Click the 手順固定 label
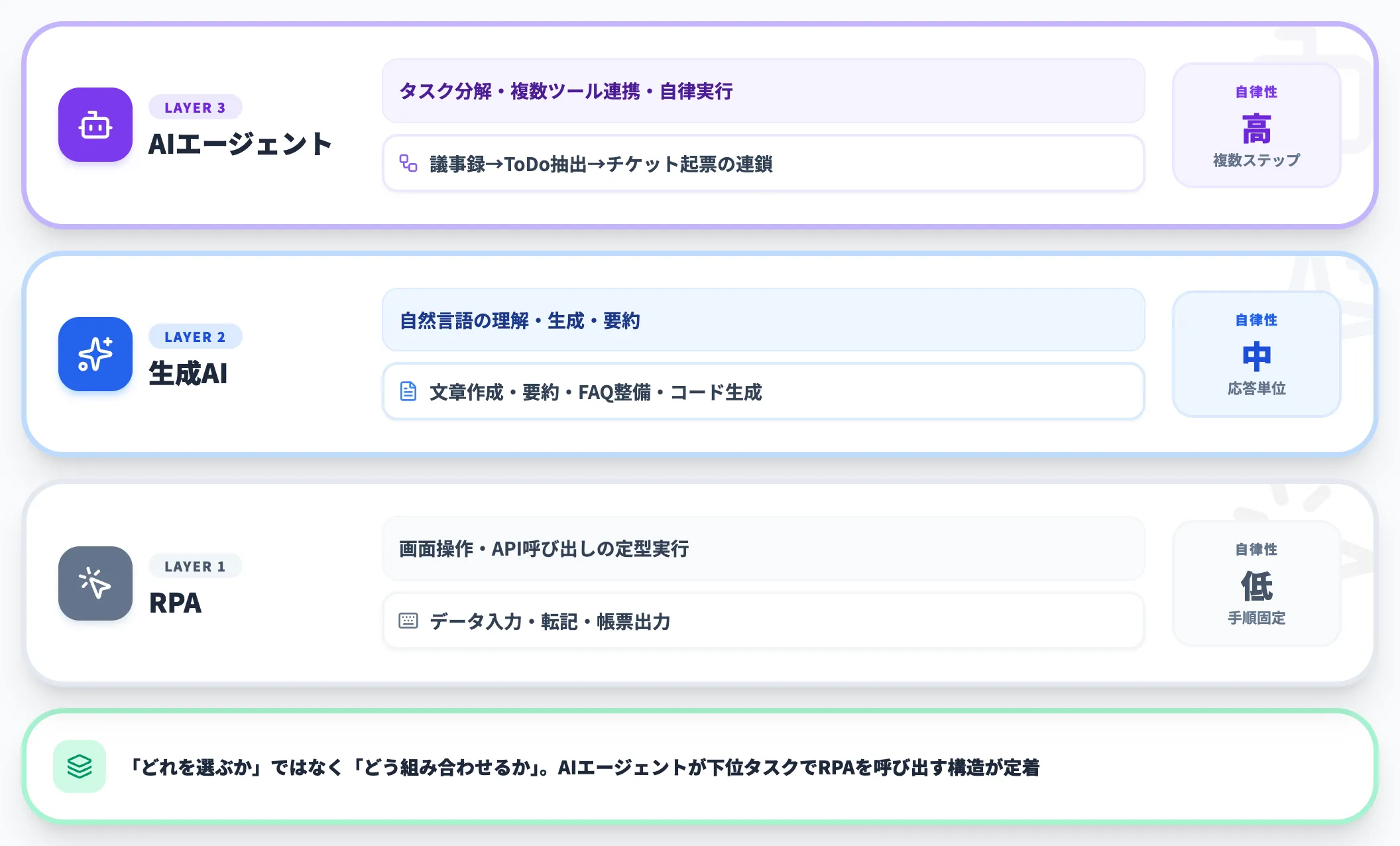This screenshot has width=1400, height=846. click(x=1257, y=618)
